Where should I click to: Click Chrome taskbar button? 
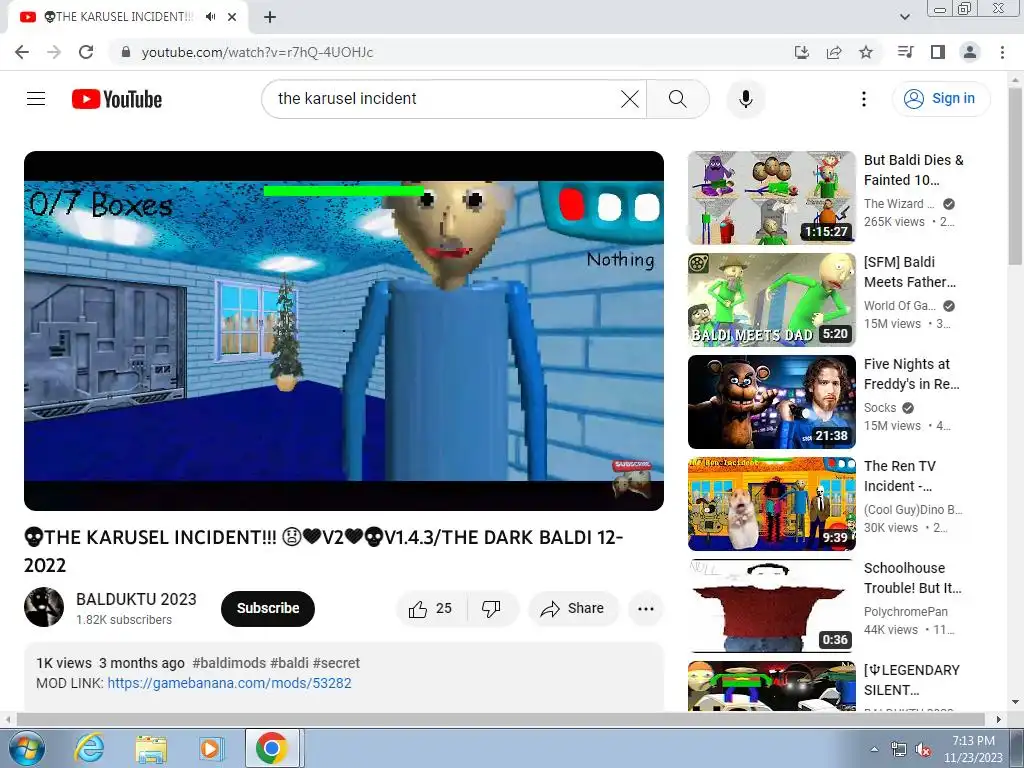coord(272,748)
